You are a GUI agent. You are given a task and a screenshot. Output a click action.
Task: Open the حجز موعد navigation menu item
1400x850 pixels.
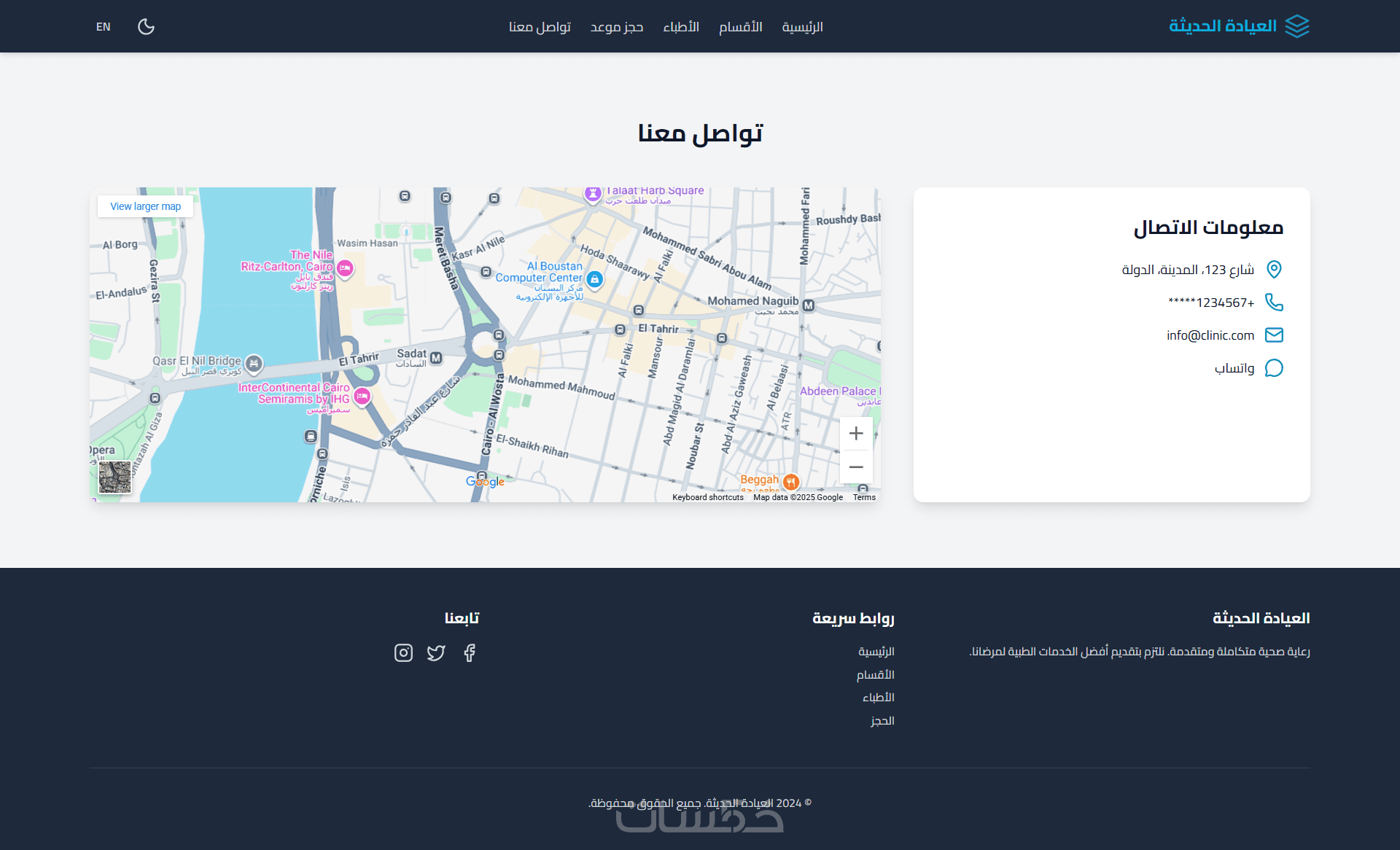click(x=616, y=27)
